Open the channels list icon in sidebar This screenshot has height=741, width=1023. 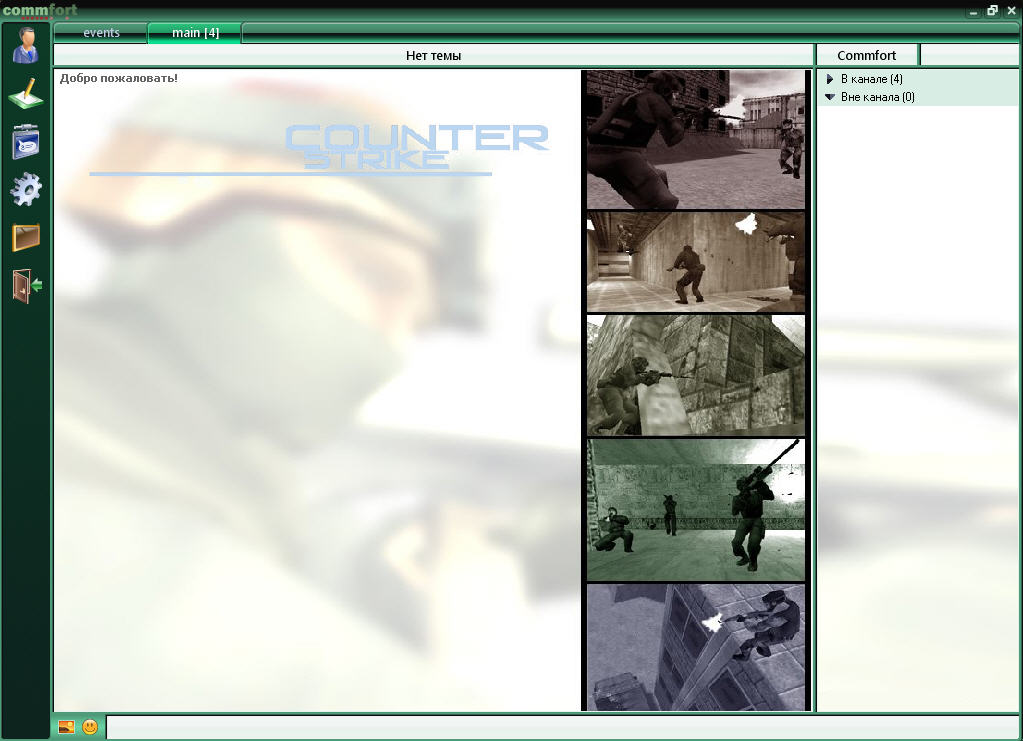coord(26,142)
